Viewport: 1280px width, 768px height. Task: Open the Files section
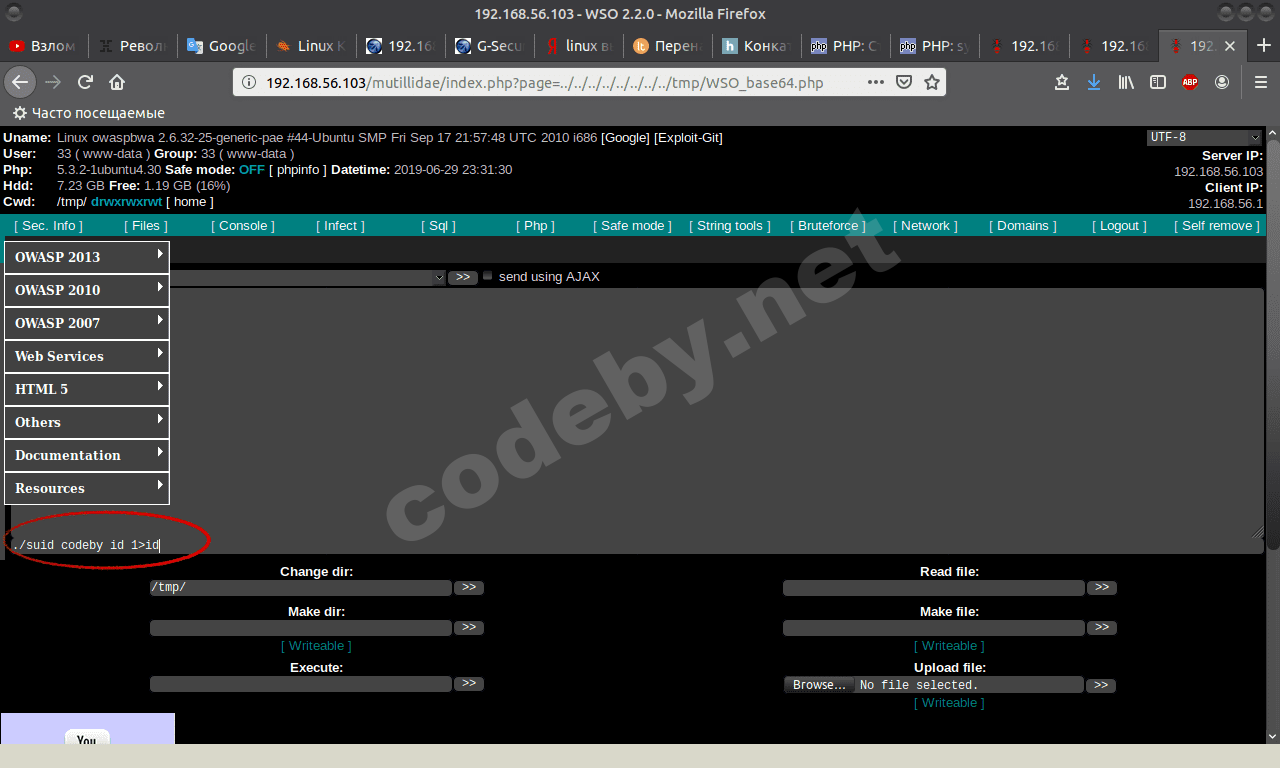coord(146,226)
